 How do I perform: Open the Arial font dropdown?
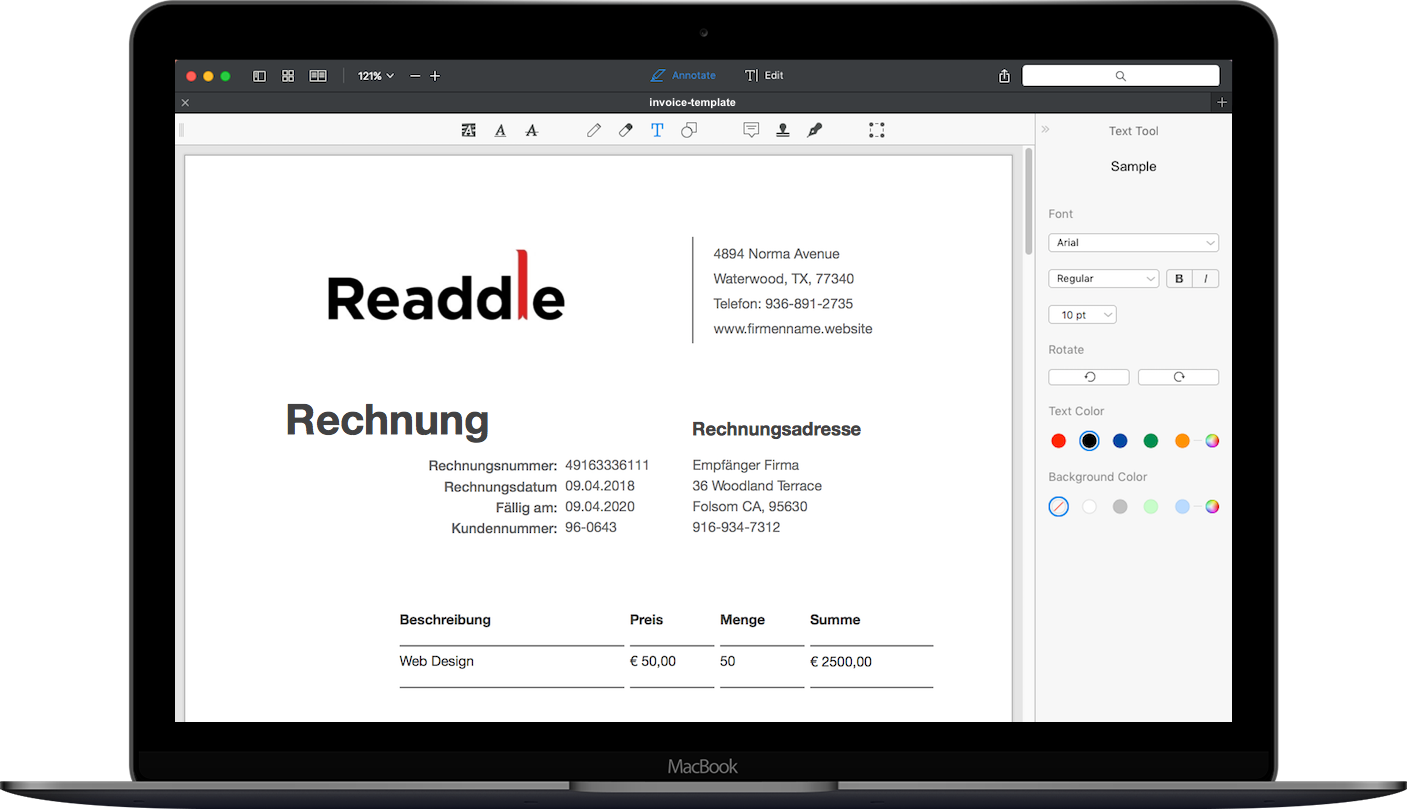coord(1133,243)
